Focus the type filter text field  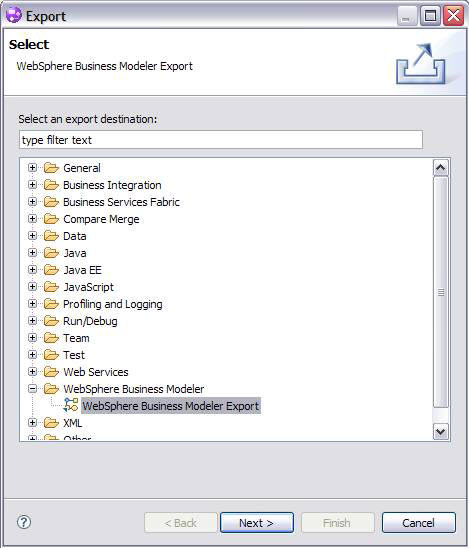221,140
